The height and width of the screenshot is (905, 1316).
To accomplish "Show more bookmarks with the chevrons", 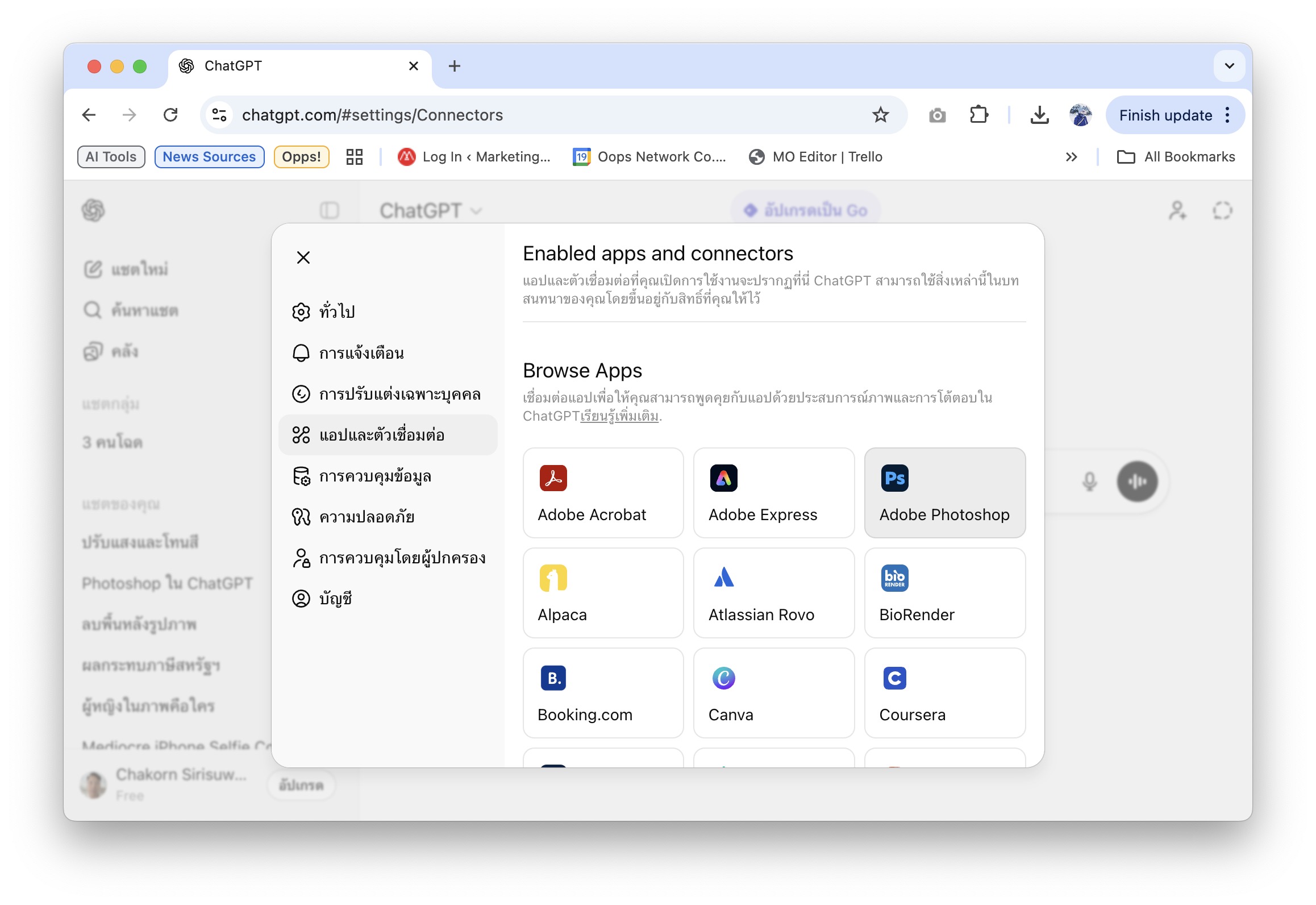I will (x=1072, y=157).
